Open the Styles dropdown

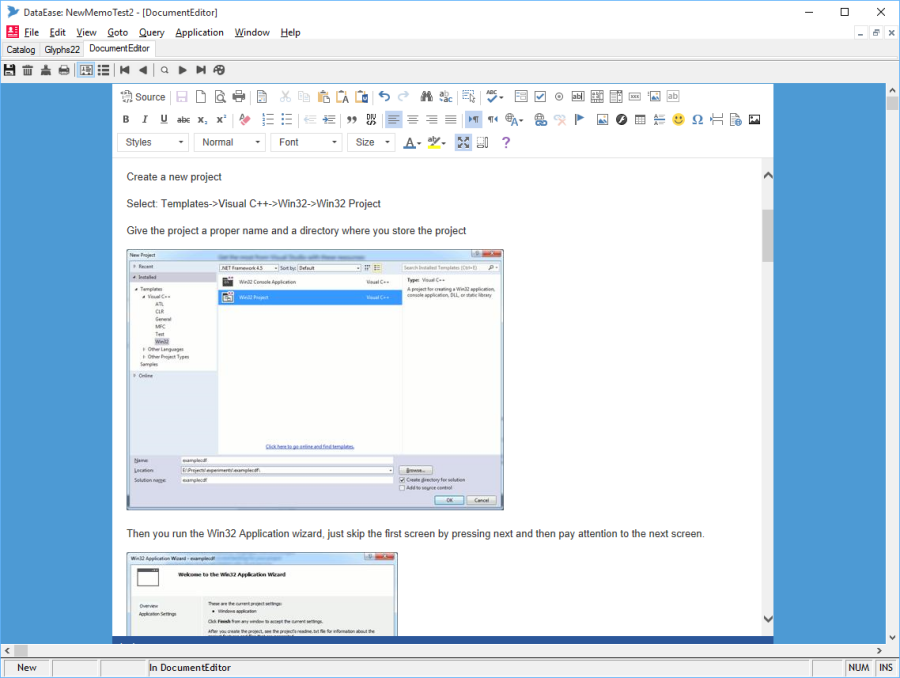(x=153, y=142)
